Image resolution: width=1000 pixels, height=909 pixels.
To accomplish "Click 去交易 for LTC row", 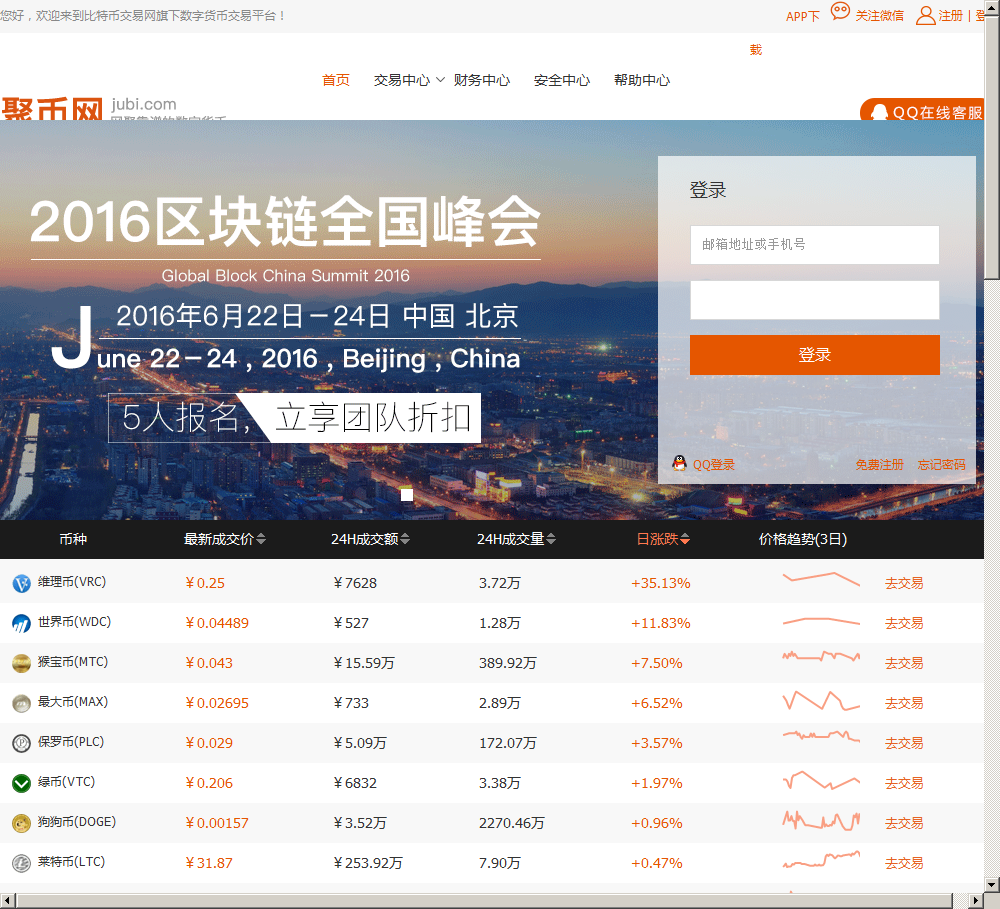I will (x=904, y=863).
